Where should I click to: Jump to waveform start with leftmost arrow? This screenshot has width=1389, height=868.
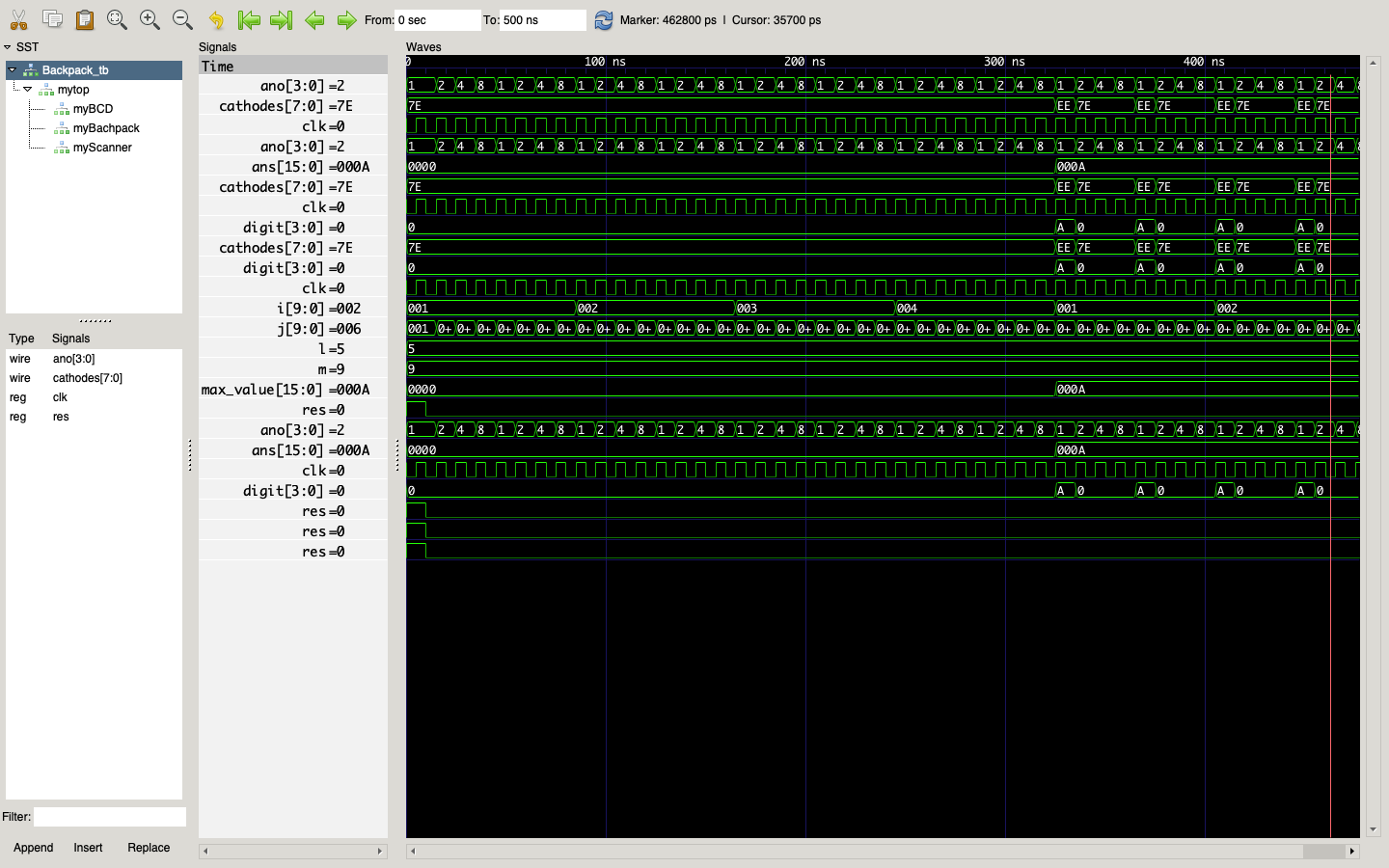(249, 19)
